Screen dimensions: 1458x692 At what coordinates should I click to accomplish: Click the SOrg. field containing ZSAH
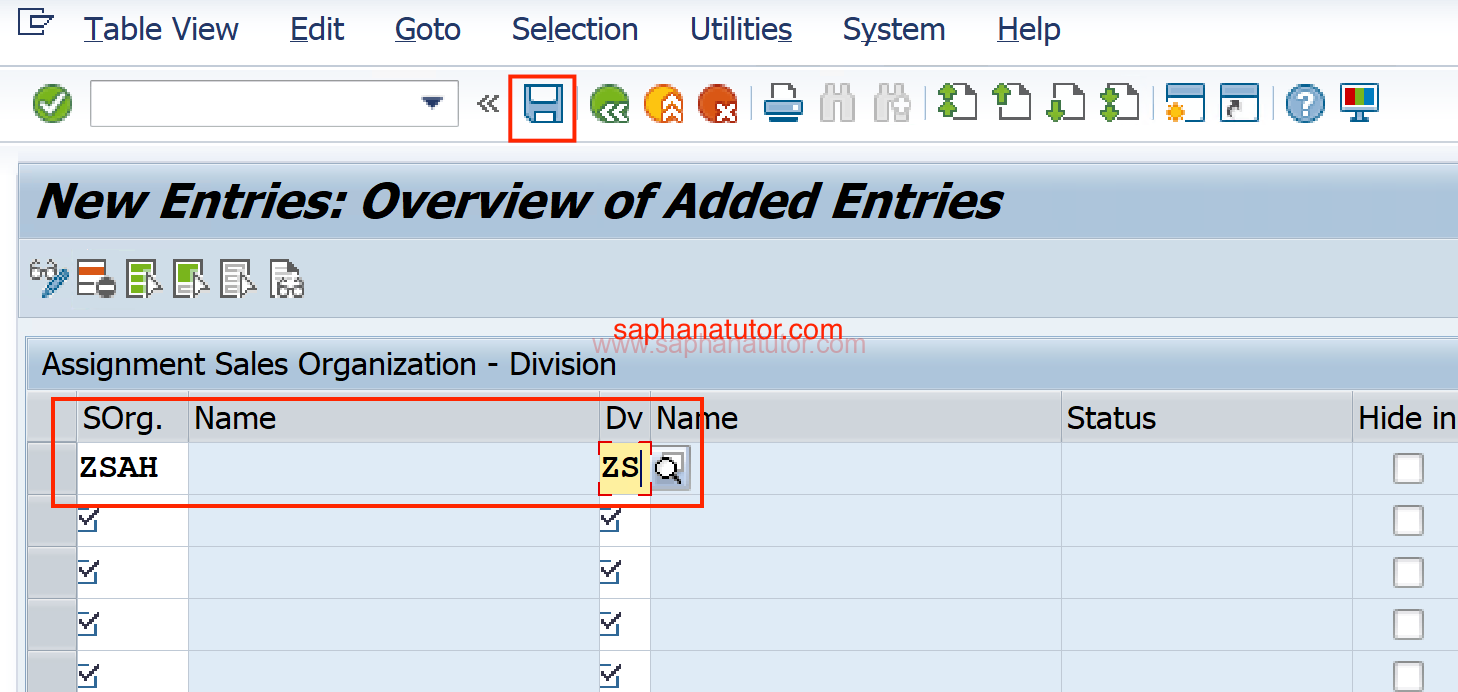coord(133,469)
